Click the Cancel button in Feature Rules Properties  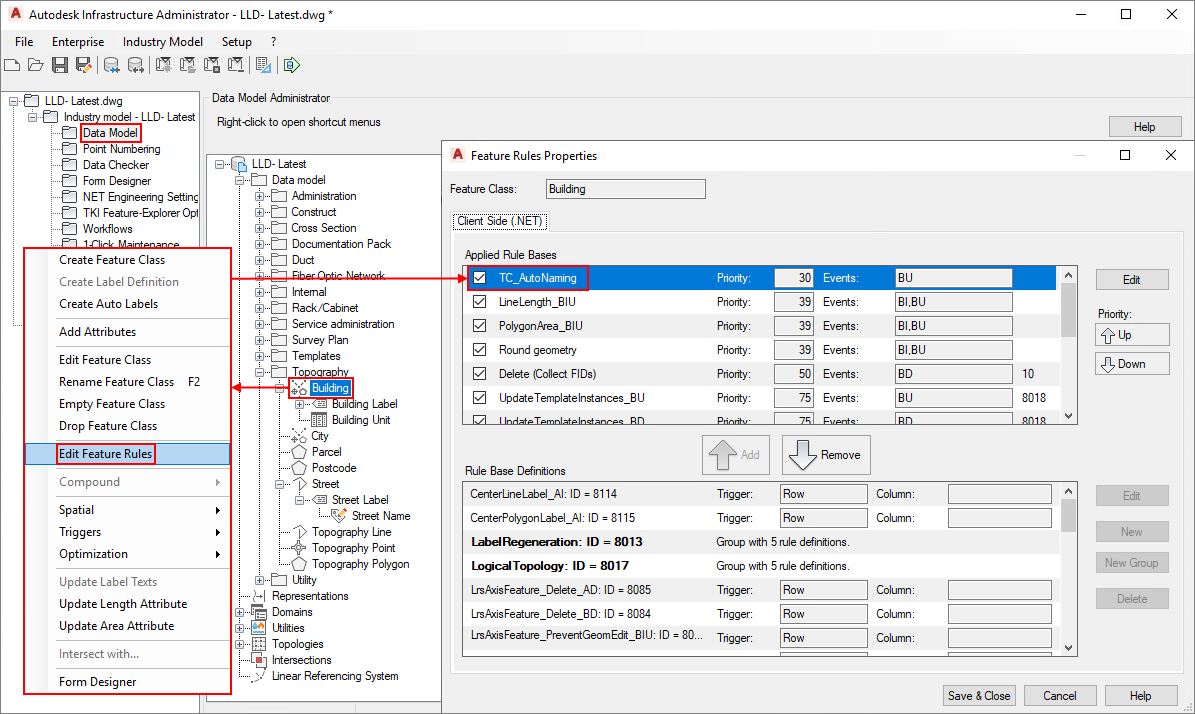click(1059, 696)
